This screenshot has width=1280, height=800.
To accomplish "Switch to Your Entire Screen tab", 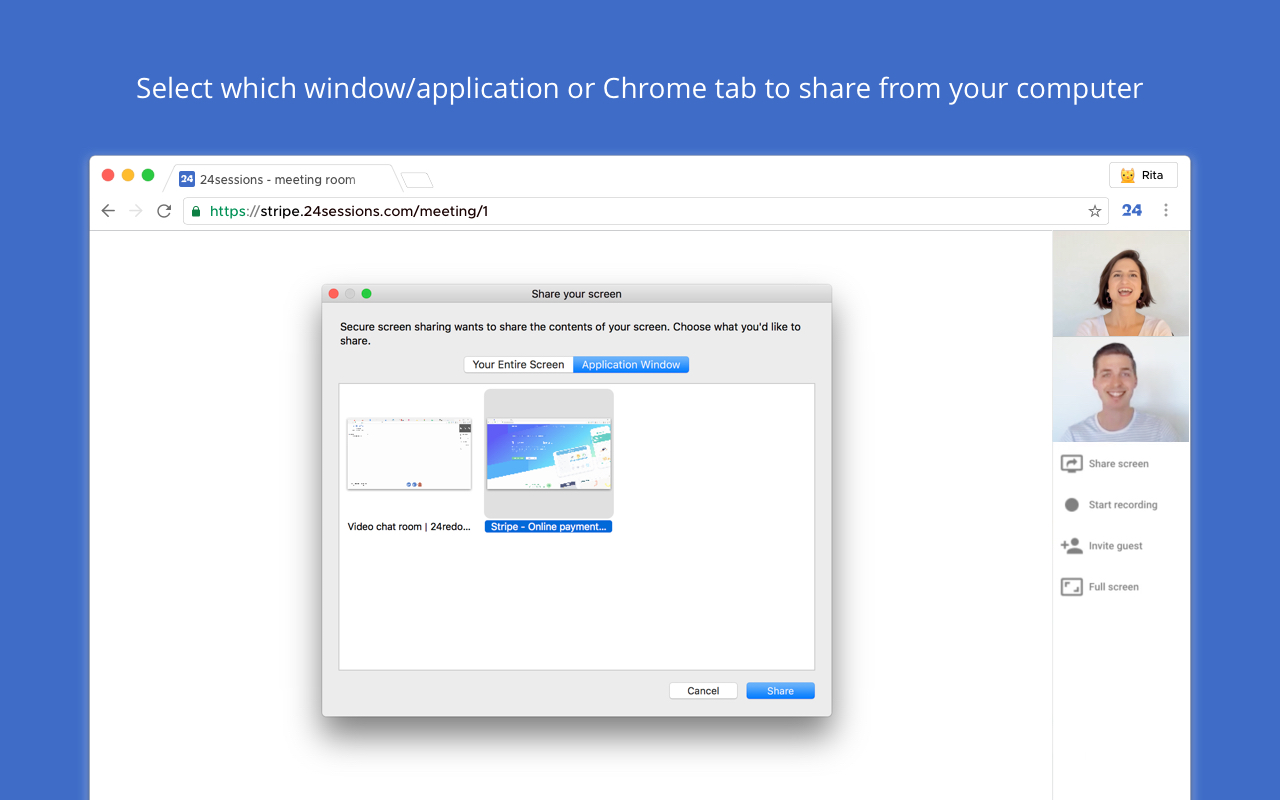I will (x=518, y=365).
